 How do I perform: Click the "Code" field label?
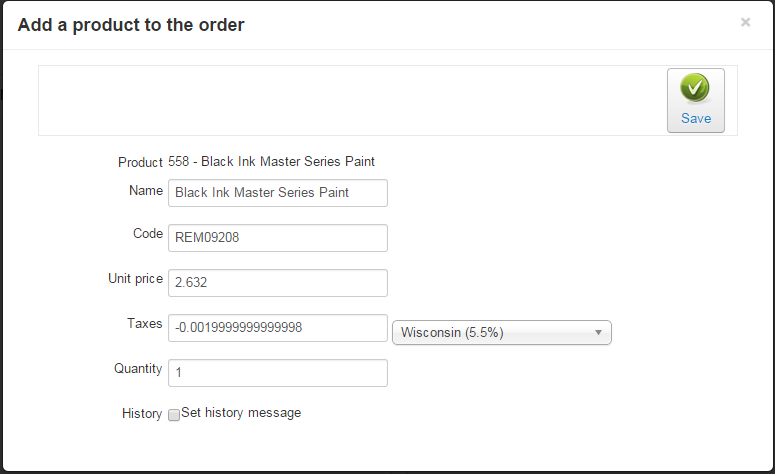[x=147, y=233]
